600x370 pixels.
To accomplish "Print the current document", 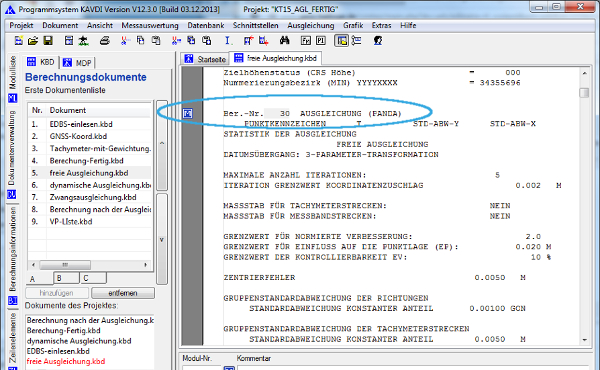I will coord(104,41).
